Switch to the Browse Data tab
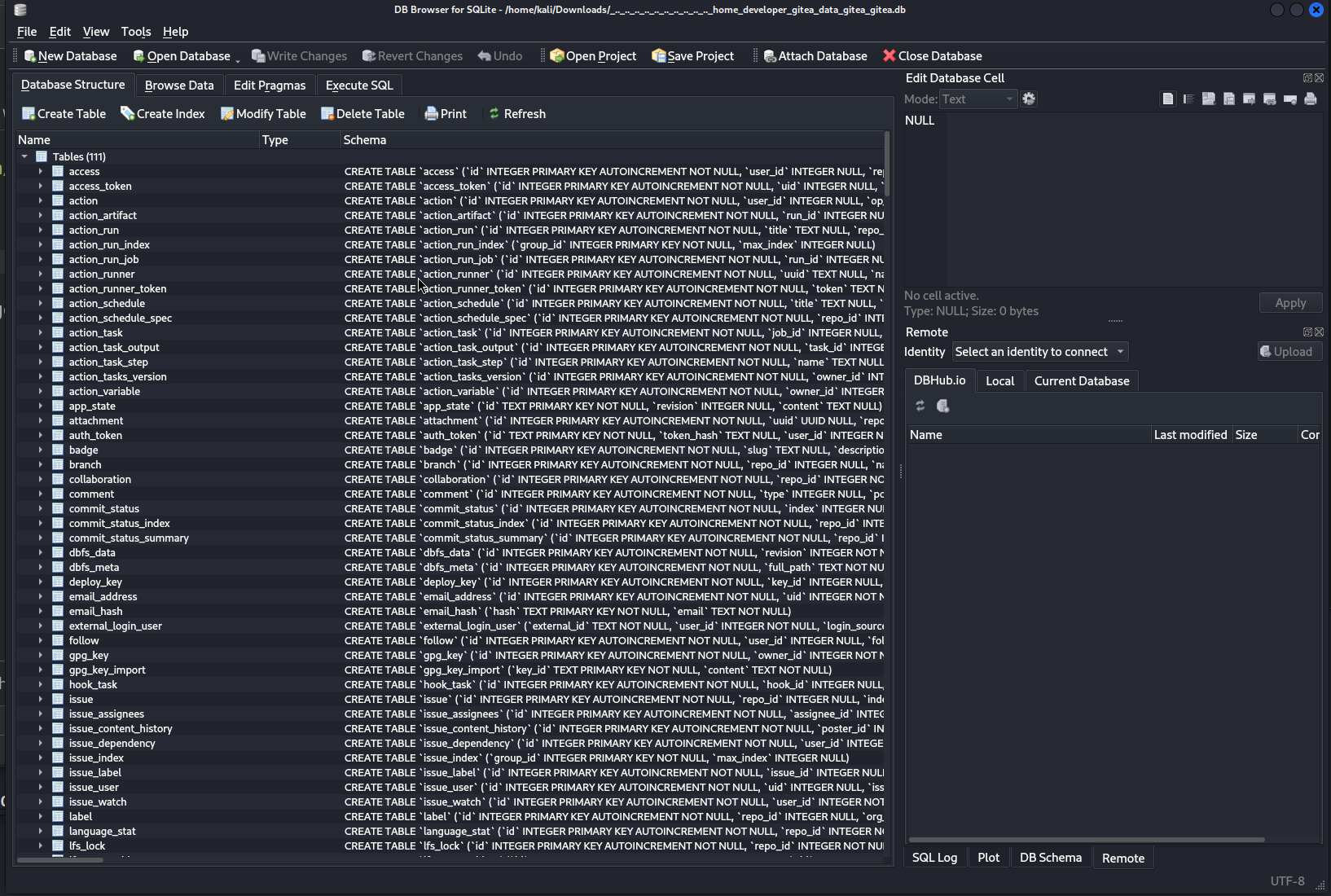 click(x=179, y=86)
